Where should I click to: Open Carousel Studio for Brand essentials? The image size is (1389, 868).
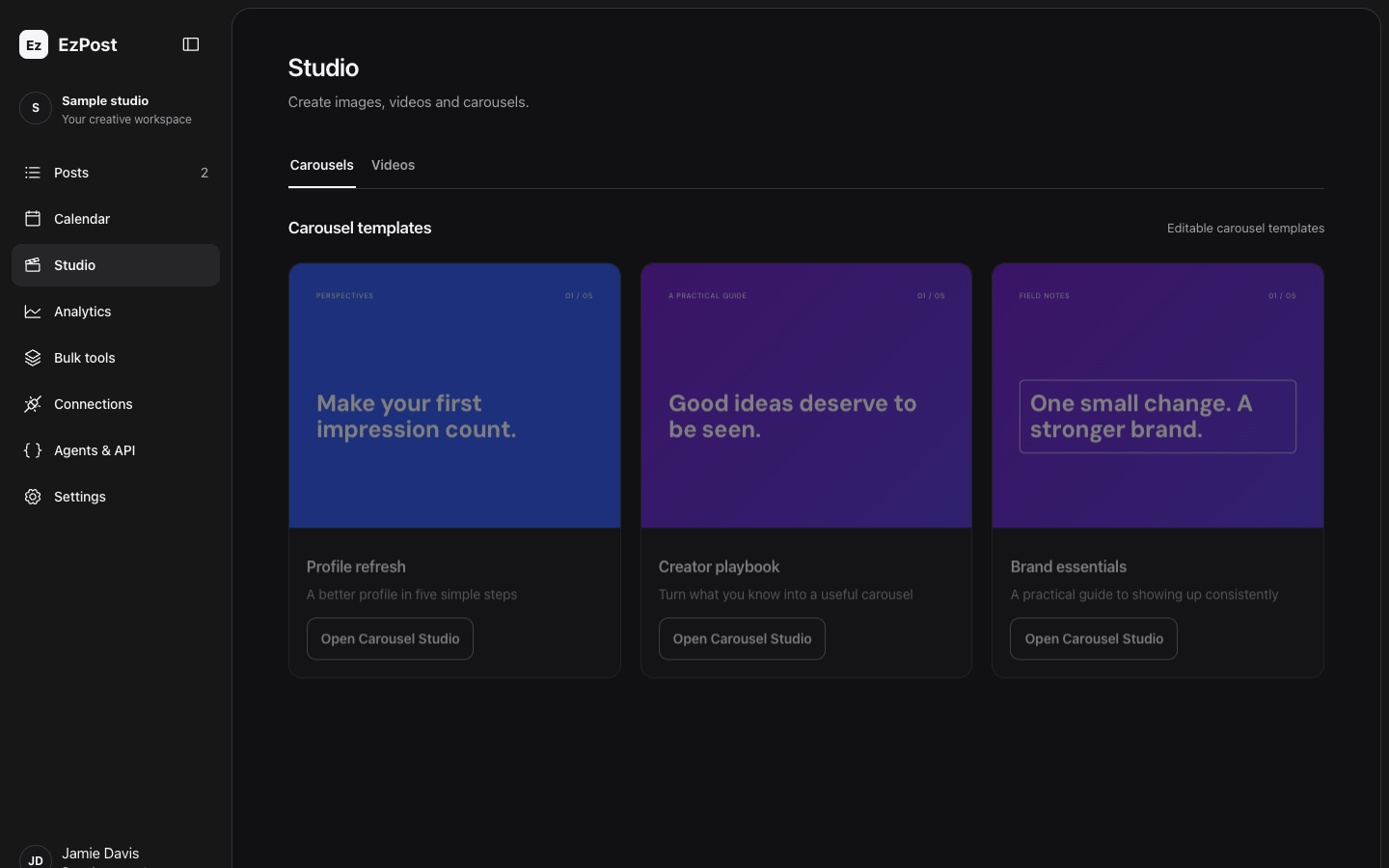pyautogui.click(x=1094, y=638)
